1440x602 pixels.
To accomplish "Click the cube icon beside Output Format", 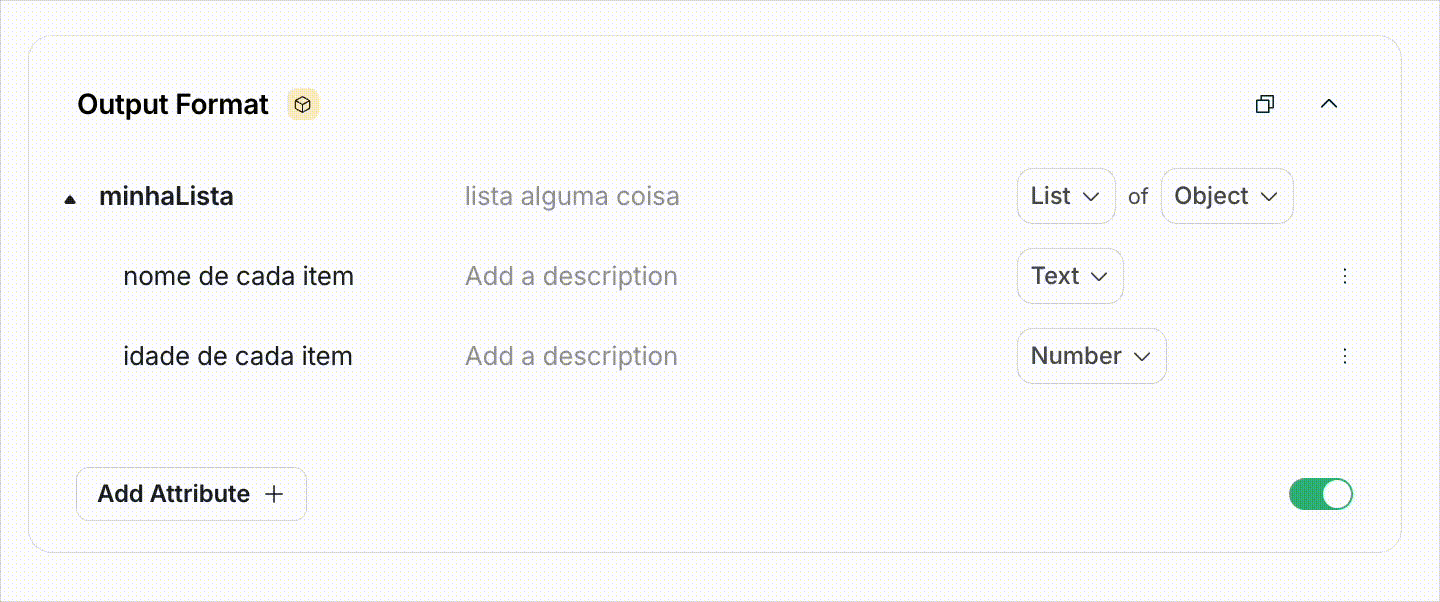I will (302, 103).
